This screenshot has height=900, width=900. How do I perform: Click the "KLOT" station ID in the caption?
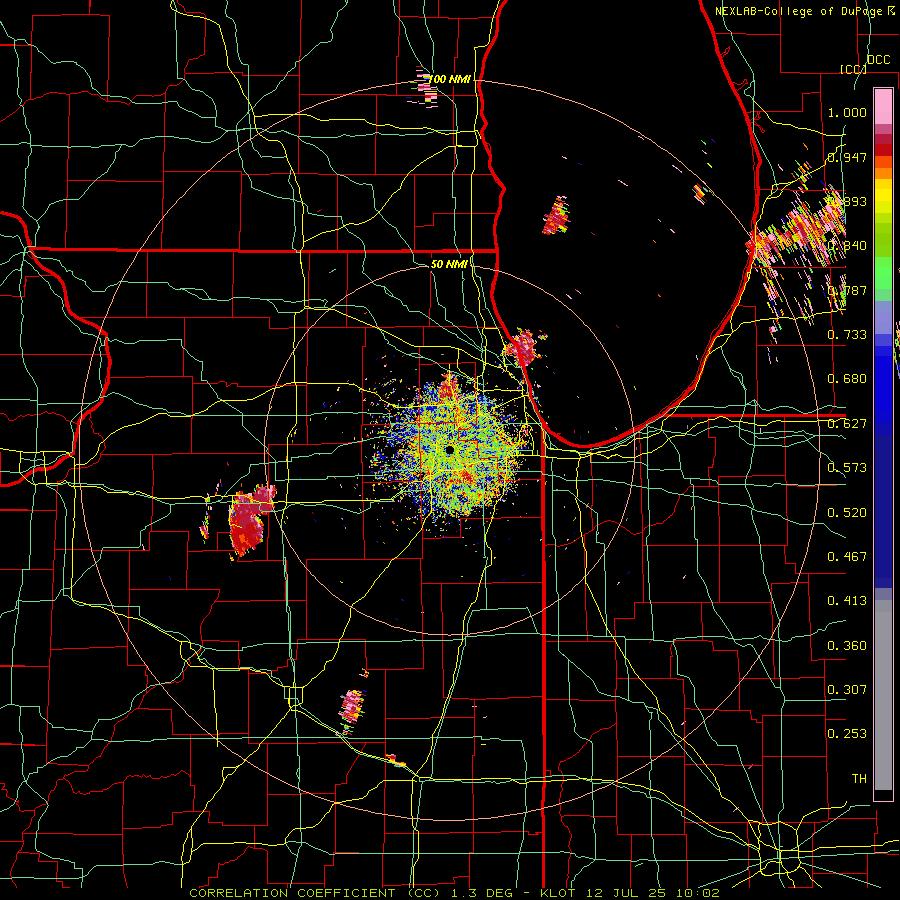[x=556, y=893]
